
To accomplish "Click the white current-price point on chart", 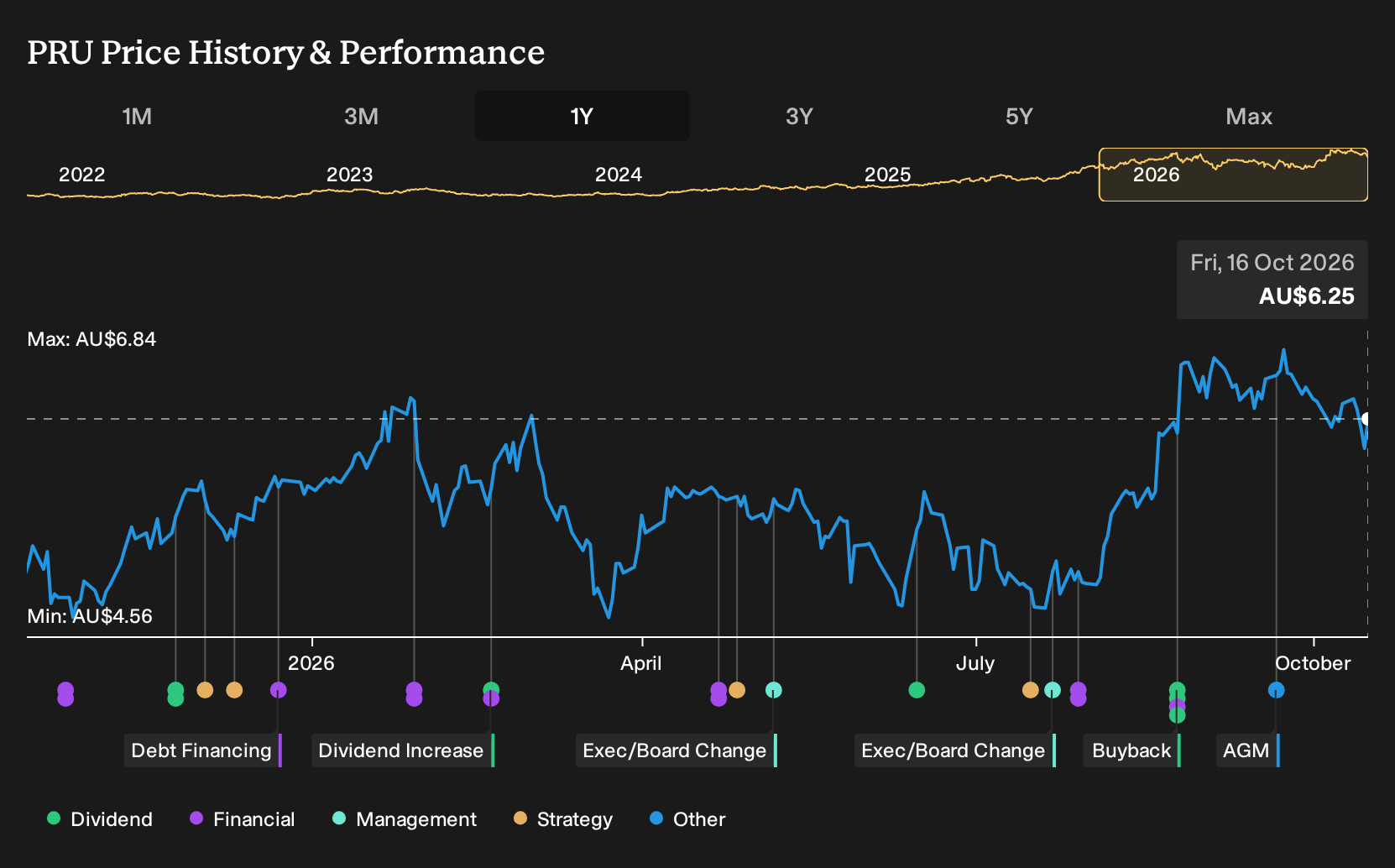I will point(1366,419).
